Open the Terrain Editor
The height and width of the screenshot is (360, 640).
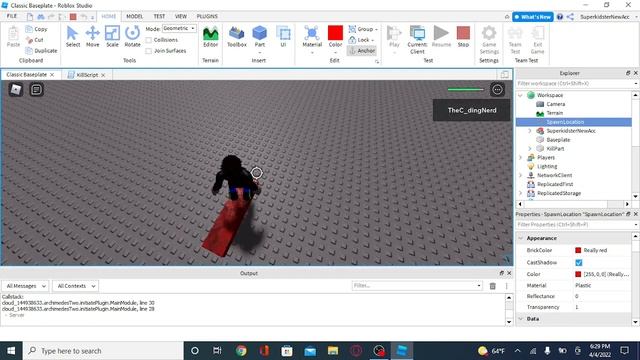tap(211, 36)
